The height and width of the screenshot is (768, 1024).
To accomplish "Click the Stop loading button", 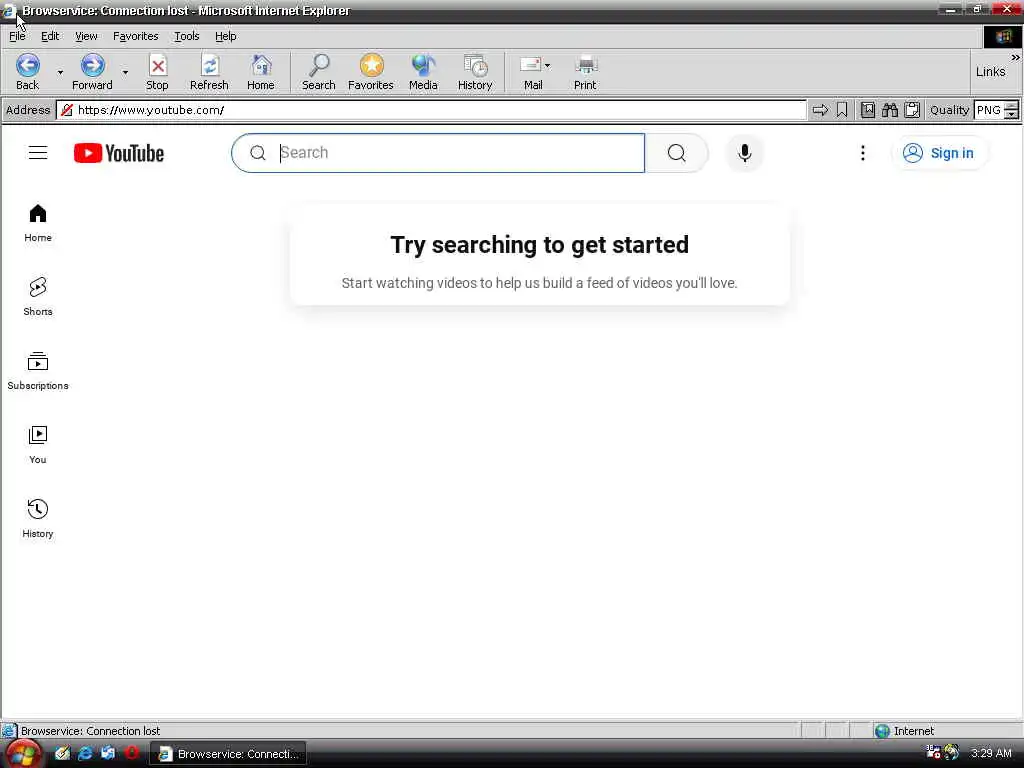I will click(157, 72).
